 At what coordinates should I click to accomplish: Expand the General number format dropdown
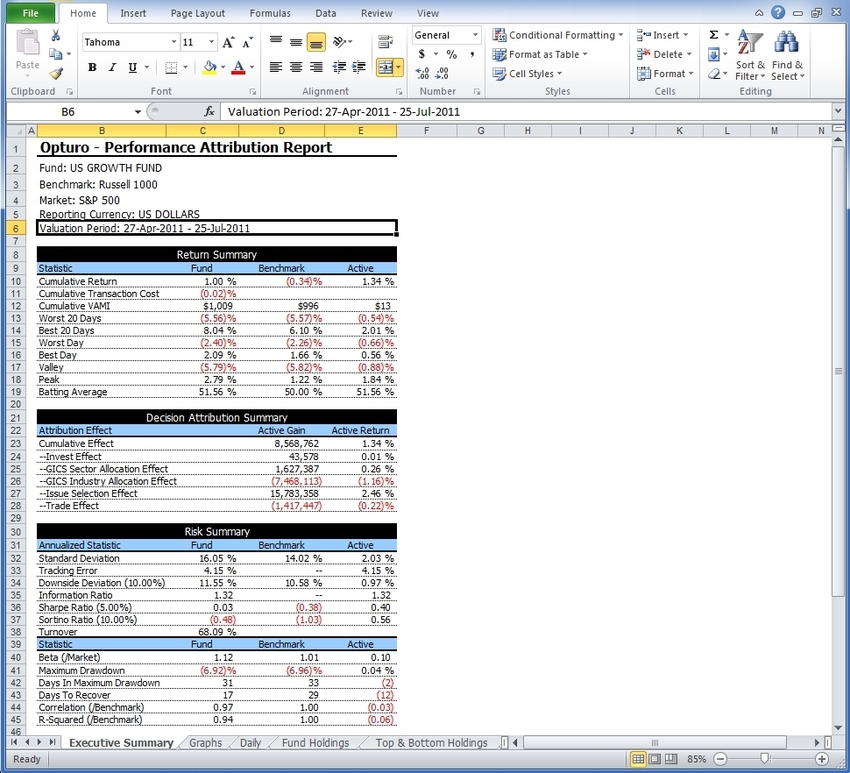tap(473, 35)
